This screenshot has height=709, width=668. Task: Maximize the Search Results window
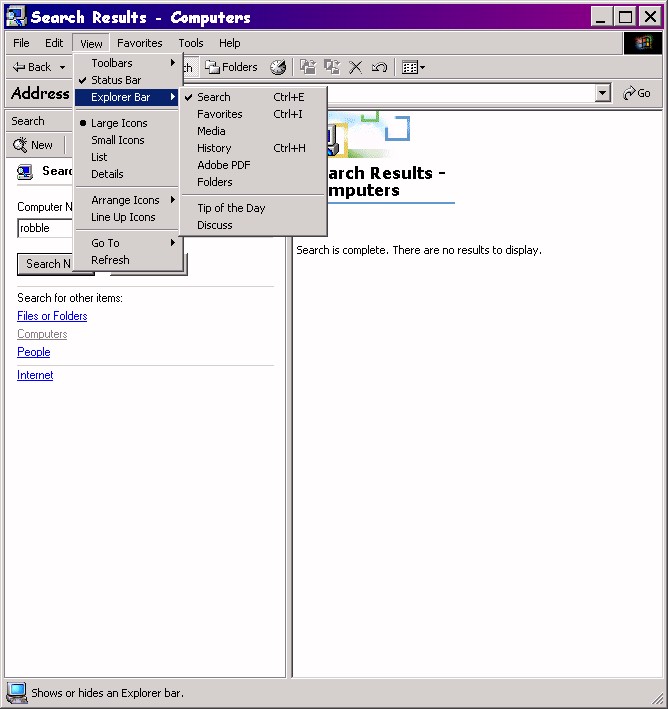[625, 17]
